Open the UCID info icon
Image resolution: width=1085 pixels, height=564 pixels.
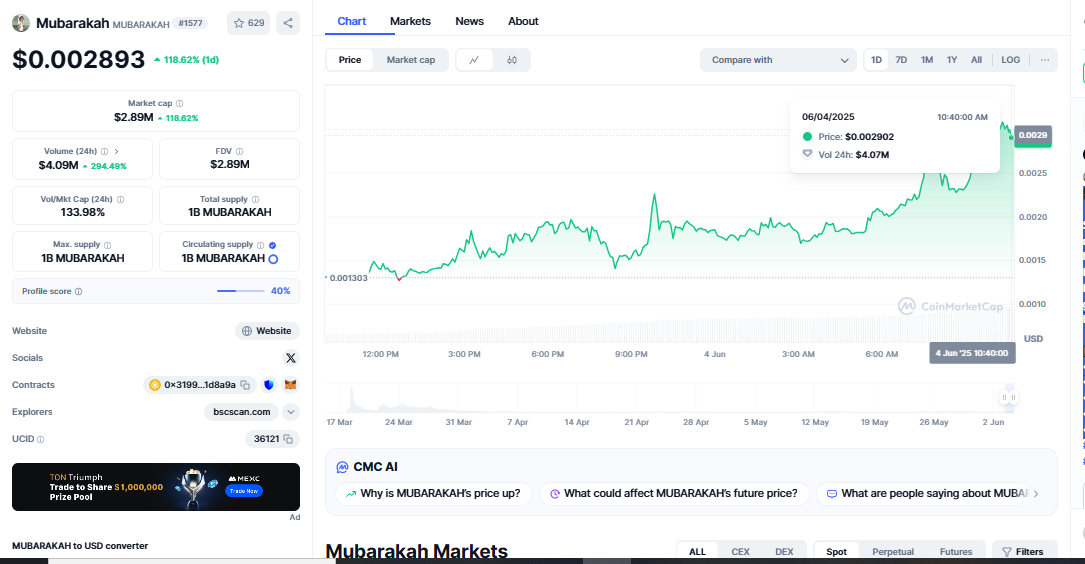pyautogui.click(x=40, y=439)
